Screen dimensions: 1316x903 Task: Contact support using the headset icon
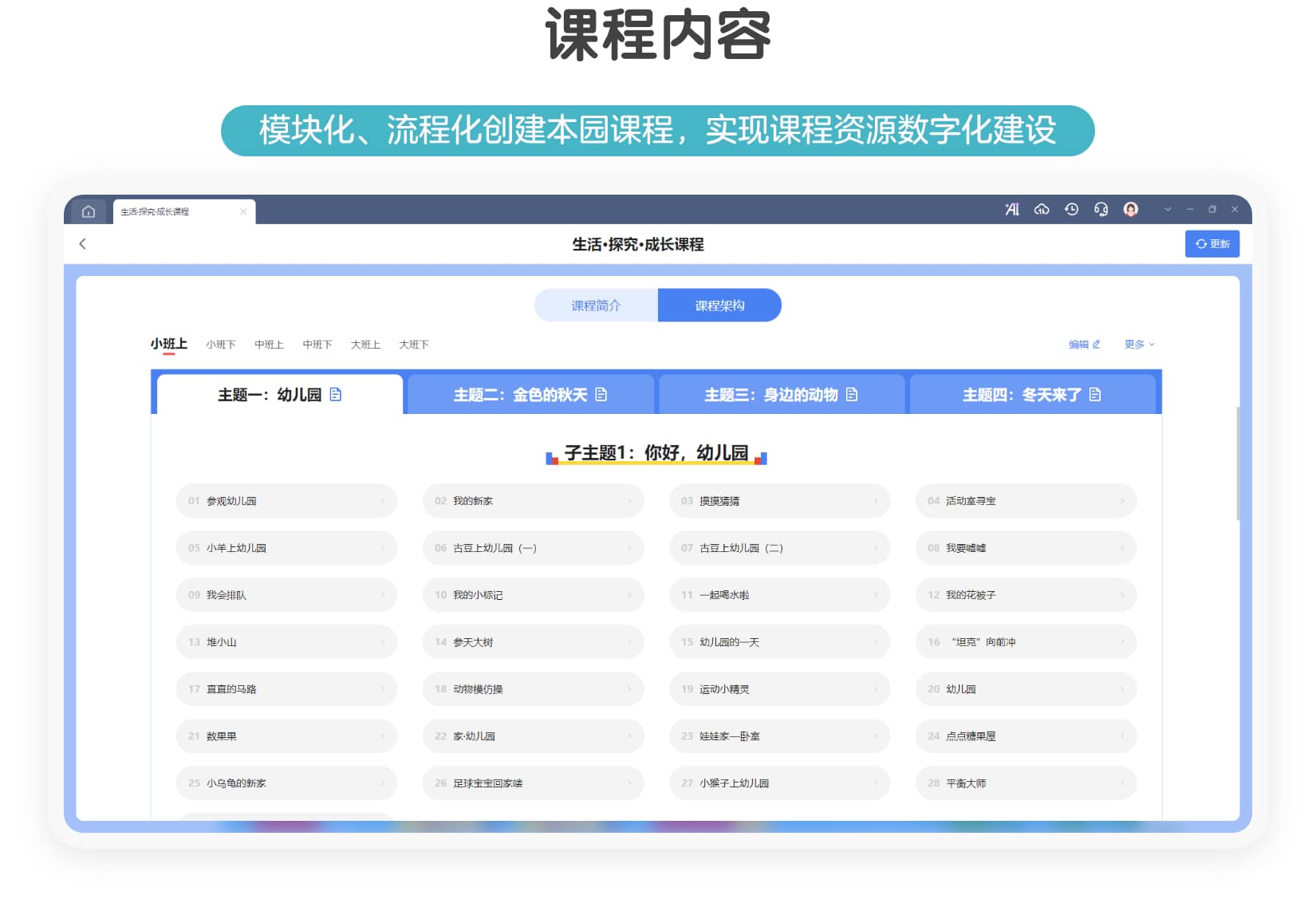1101,209
